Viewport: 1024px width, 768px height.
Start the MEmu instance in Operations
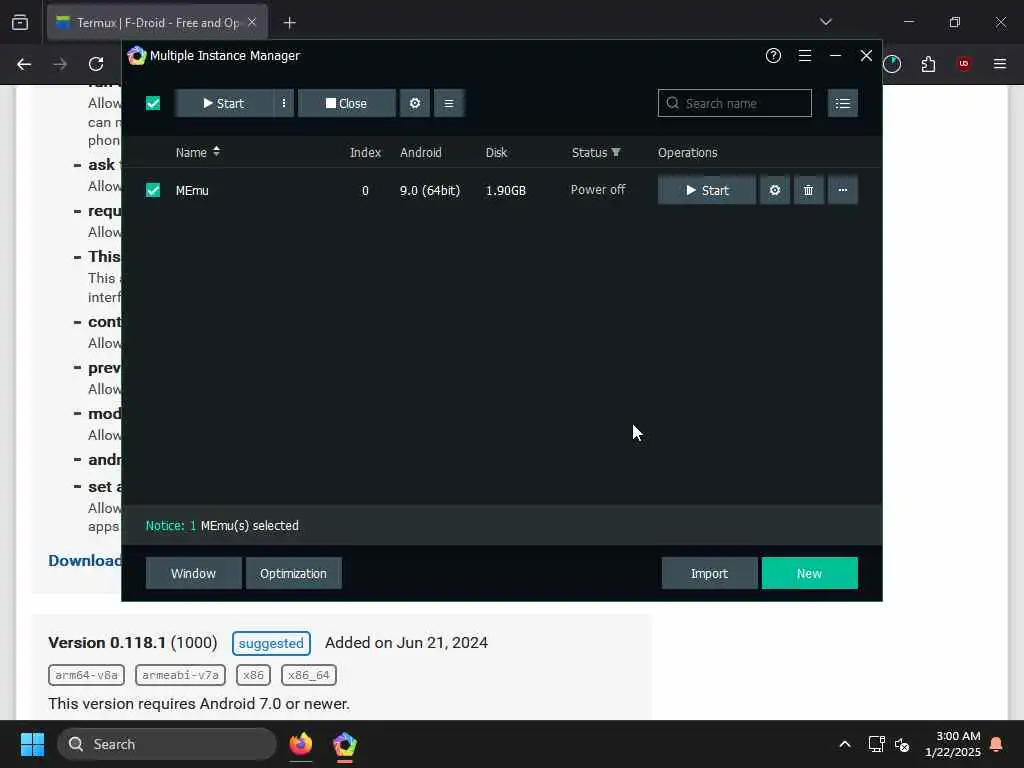click(707, 190)
